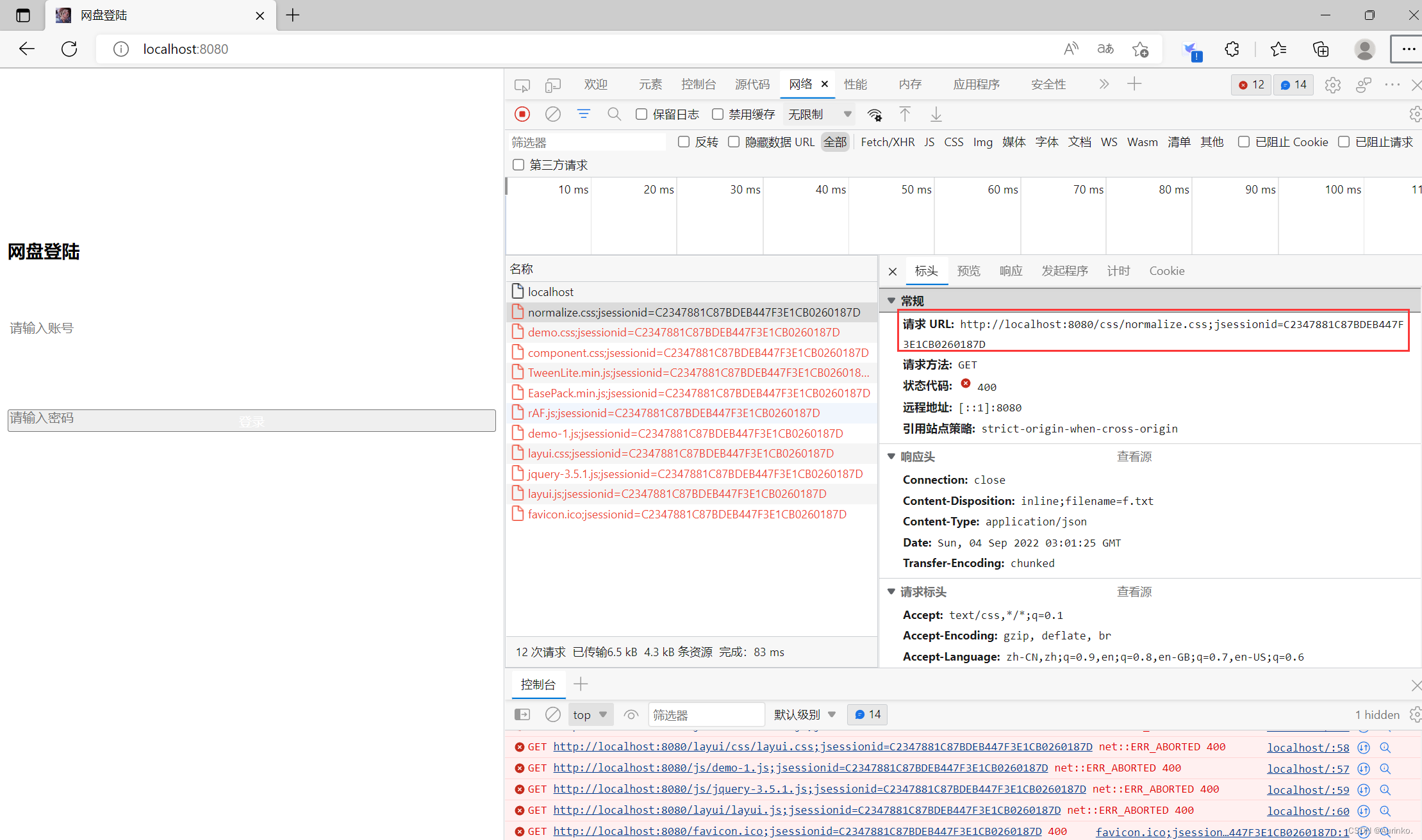
Task: Switch to the 元素 elements tab
Action: coord(650,85)
